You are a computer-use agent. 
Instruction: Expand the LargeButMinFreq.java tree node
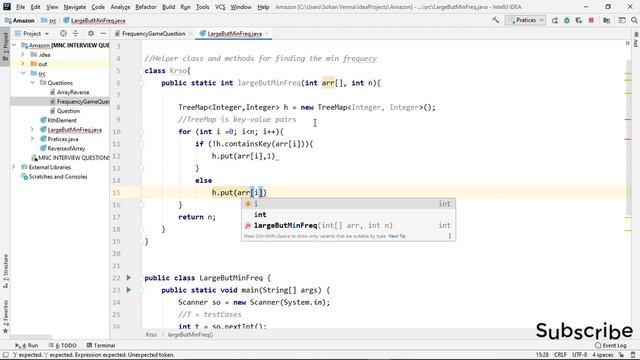pyautogui.click(x=33, y=130)
